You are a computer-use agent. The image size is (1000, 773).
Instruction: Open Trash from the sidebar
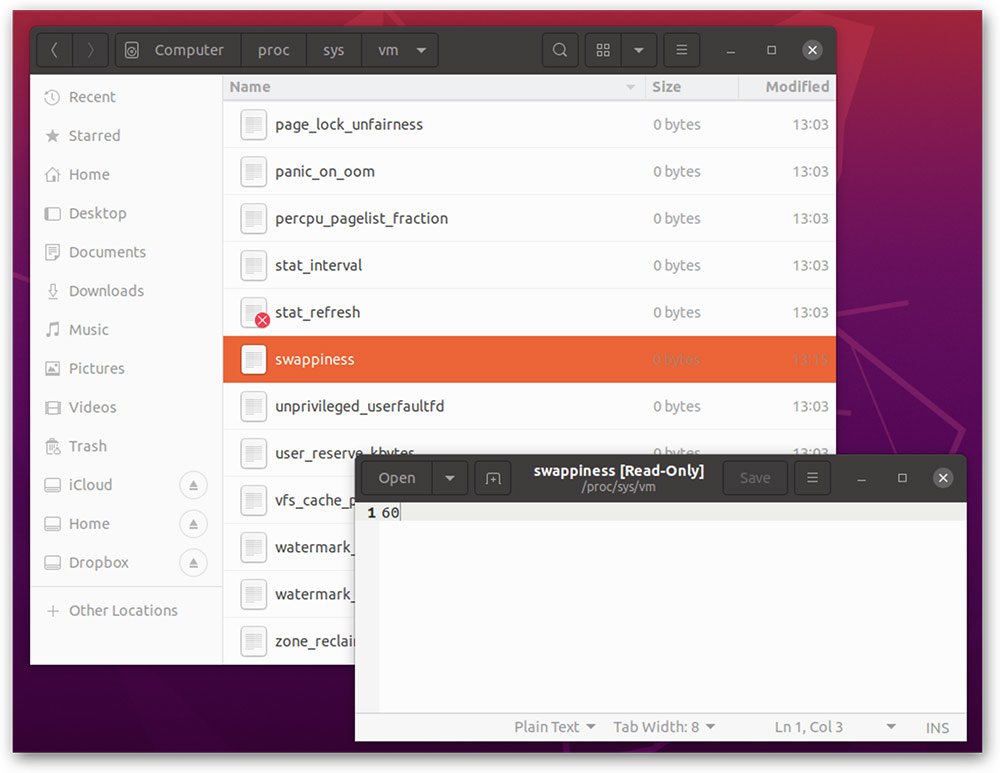86,446
